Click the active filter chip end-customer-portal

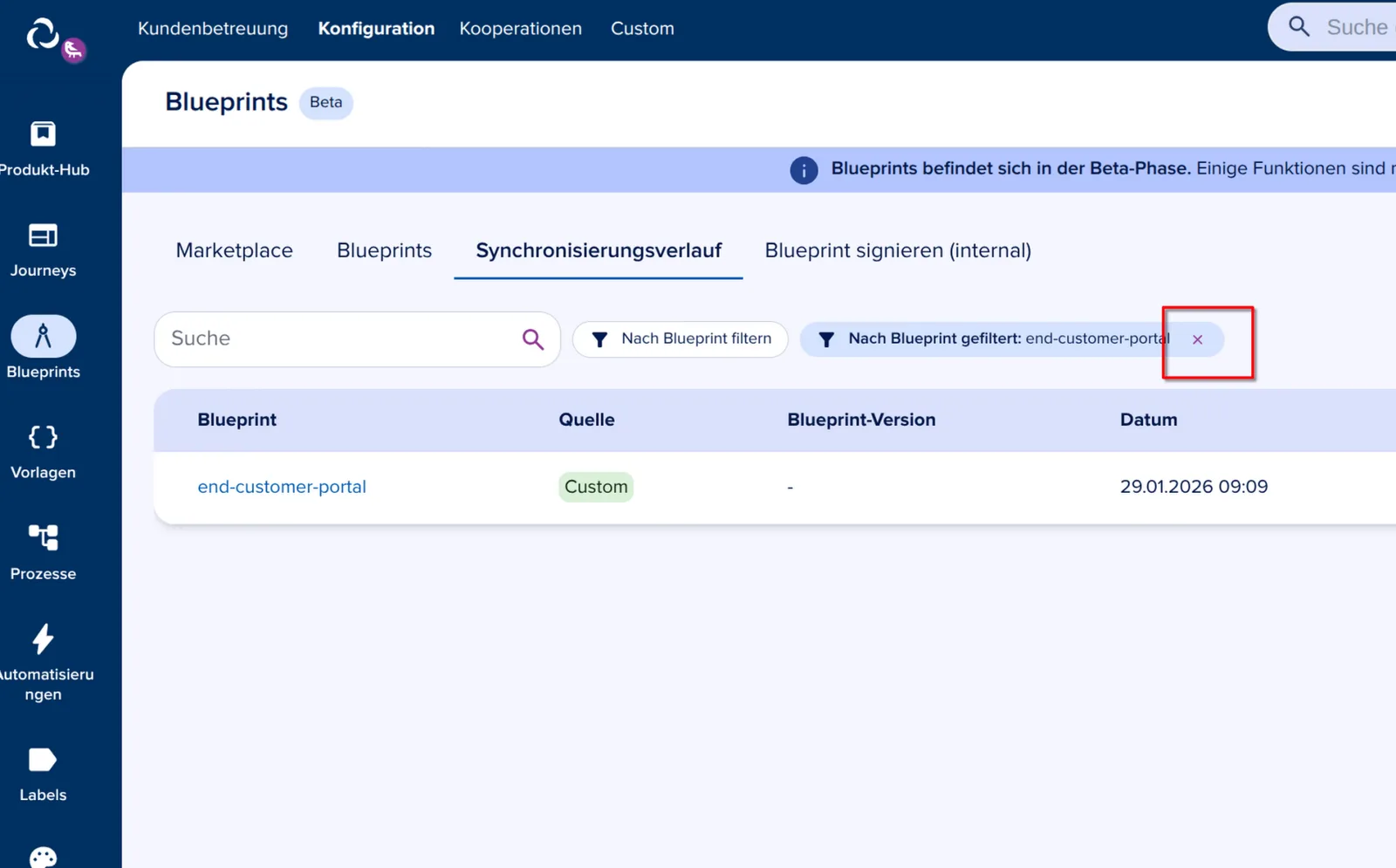click(1012, 339)
